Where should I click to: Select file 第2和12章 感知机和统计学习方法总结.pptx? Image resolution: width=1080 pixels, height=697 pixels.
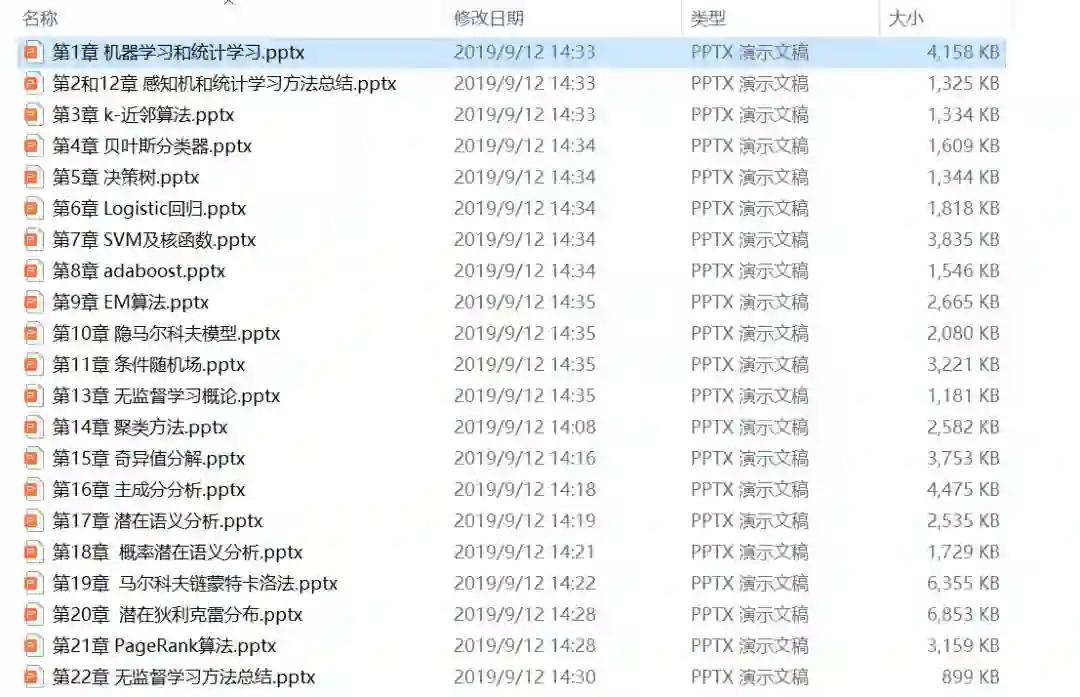[x=224, y=84]
